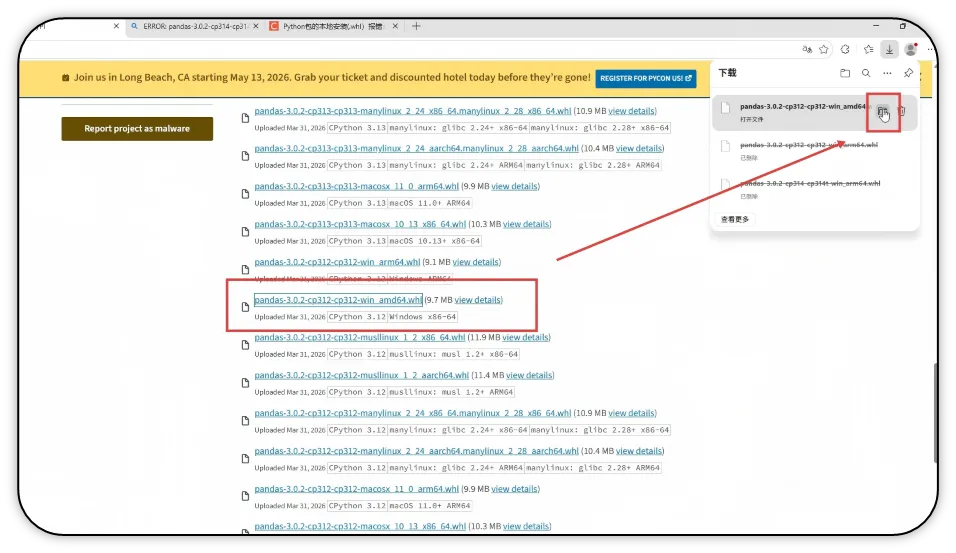Screen dimensions: 956x553
Task: Download pandas cp312 win_amd64.whl link
Action: (338, 300)
